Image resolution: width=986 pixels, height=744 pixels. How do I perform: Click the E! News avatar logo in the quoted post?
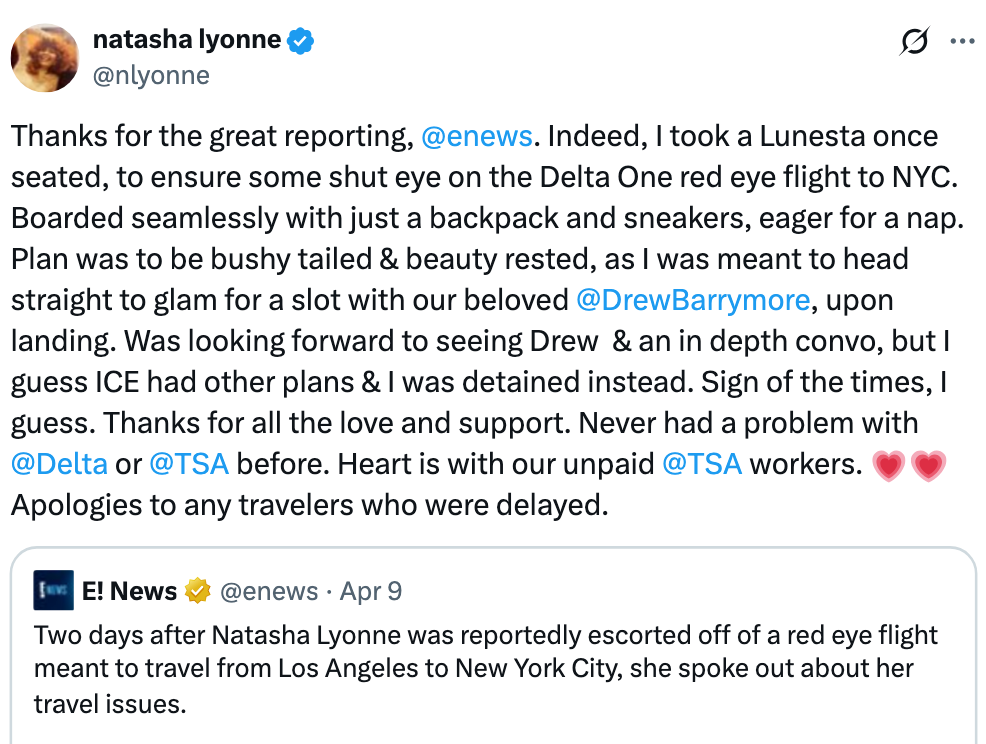coord(53,591)
